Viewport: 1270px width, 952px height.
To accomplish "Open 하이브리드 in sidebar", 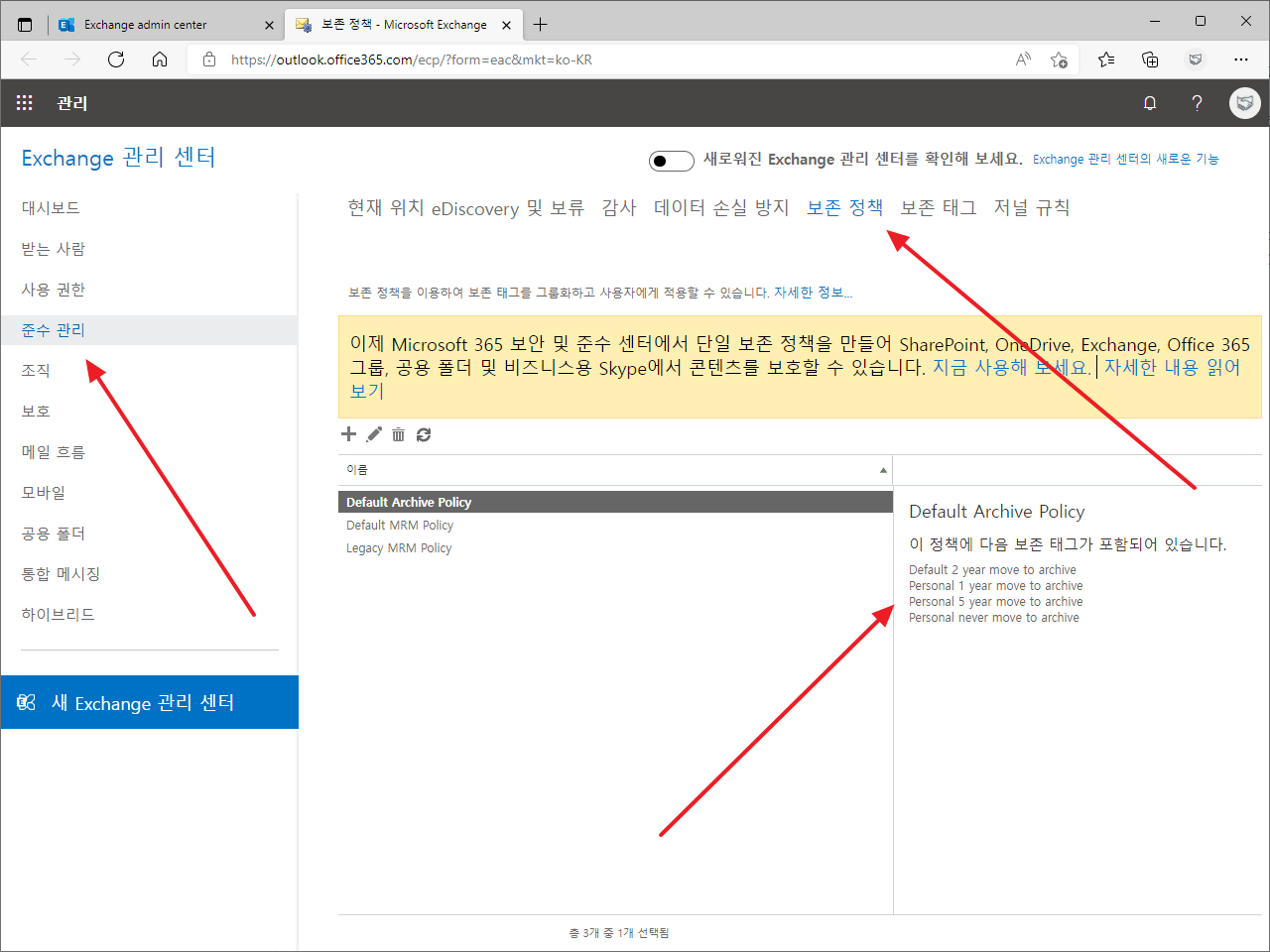I will (x=59, y=615).
